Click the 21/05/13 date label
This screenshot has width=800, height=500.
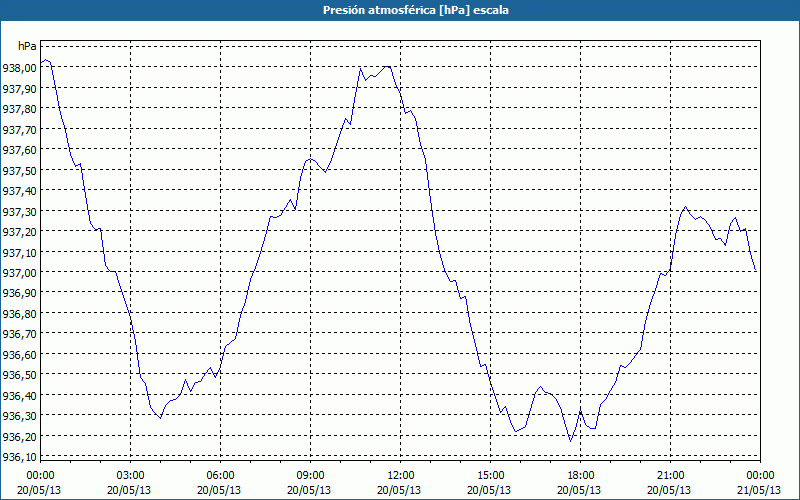click(x=760, y=490)
